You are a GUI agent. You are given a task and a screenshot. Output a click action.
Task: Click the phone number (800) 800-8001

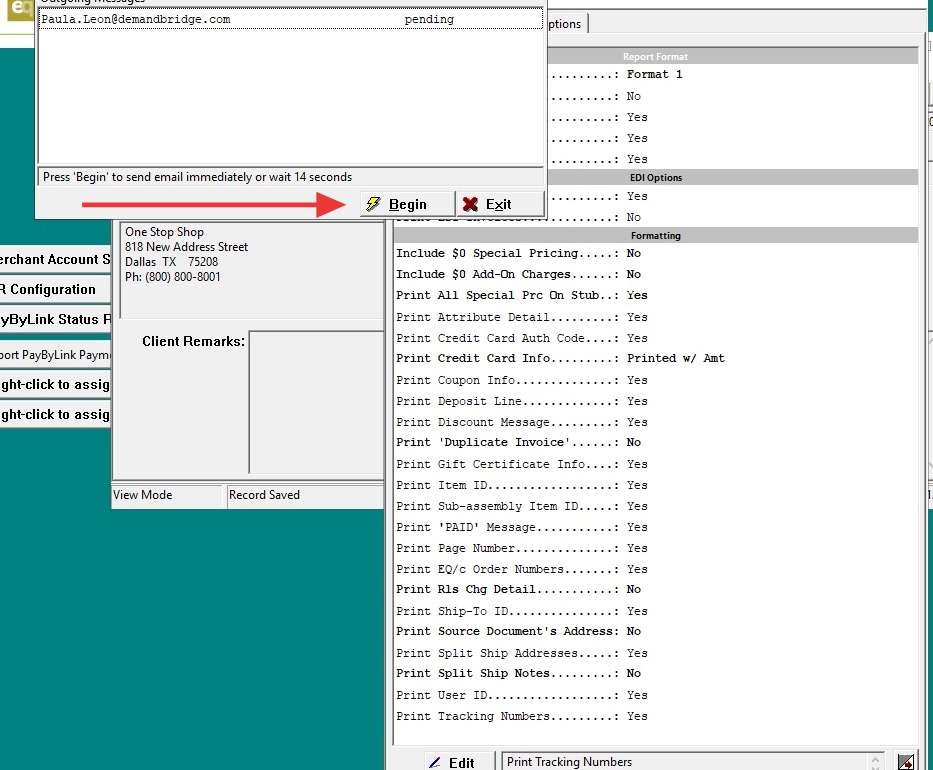click(x=182, y=277)
